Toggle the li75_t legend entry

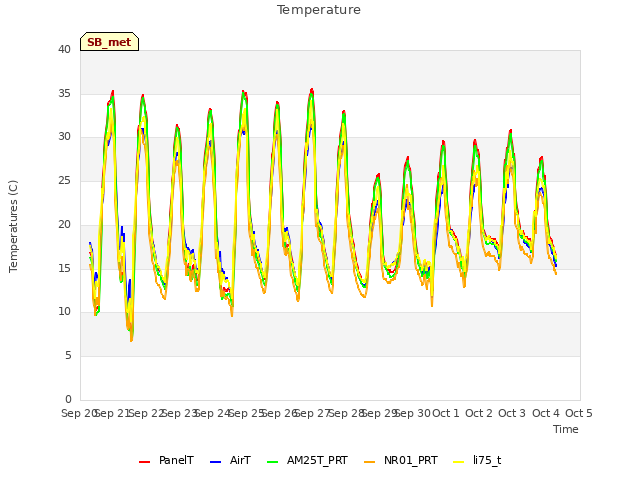pos(478,461)
